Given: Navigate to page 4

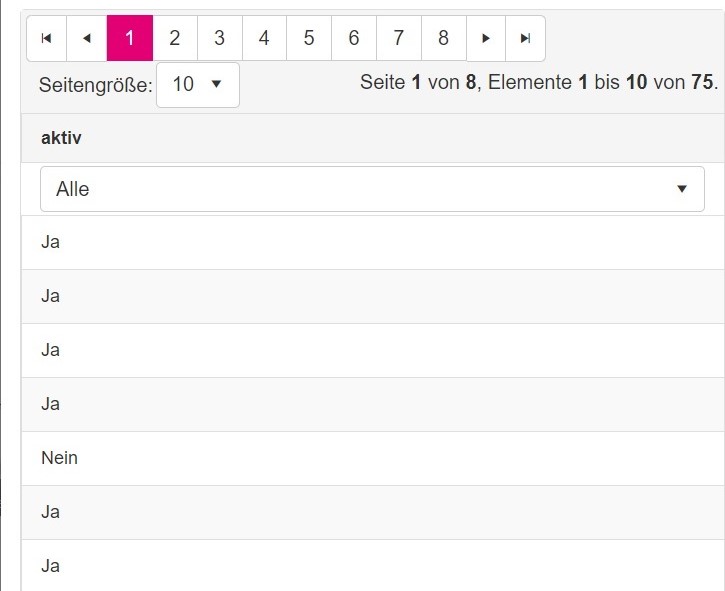Looking at the screenshot, I should 264,38.
